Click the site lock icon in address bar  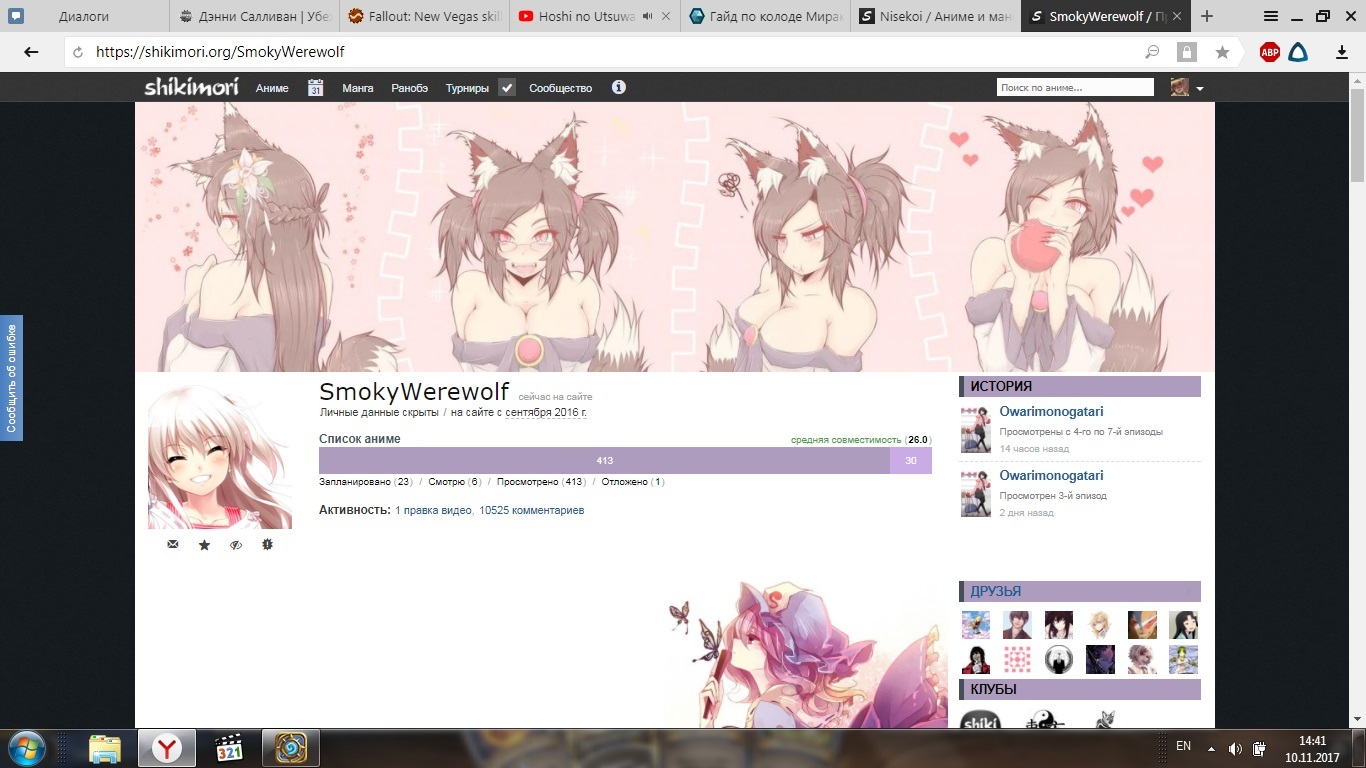[1187, 53]
